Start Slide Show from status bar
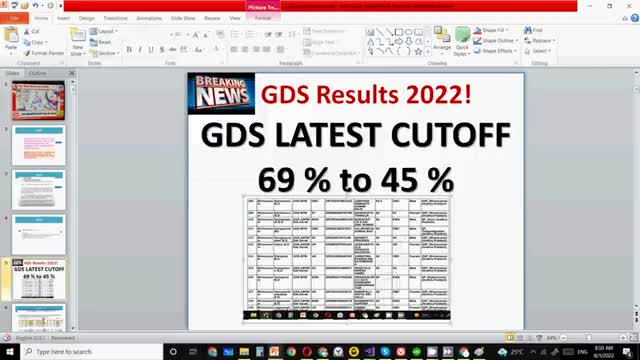This screenshot has height=360, width=640. (x=540, y=338)
